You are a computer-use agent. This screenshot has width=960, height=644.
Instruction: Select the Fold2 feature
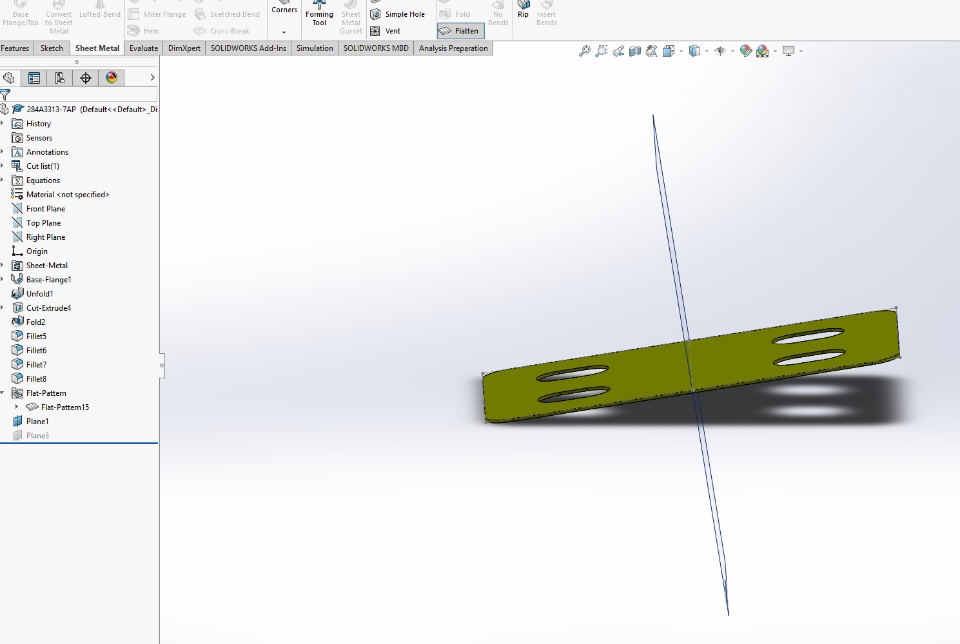coord(28,322)
